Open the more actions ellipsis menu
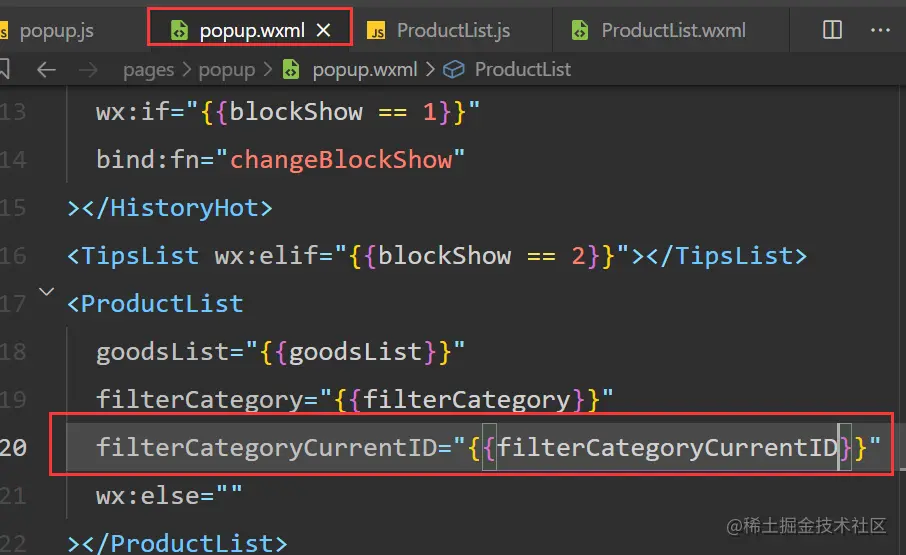The width and height of the screenshot is (906, 555). pos(880,29)
